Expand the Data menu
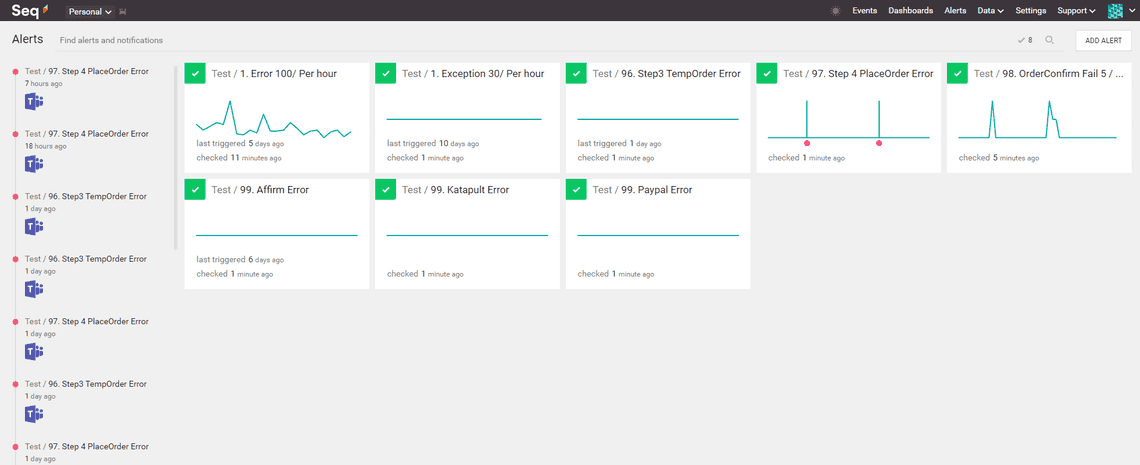Viewport: 1140px width, 465px height. (991, 11)
